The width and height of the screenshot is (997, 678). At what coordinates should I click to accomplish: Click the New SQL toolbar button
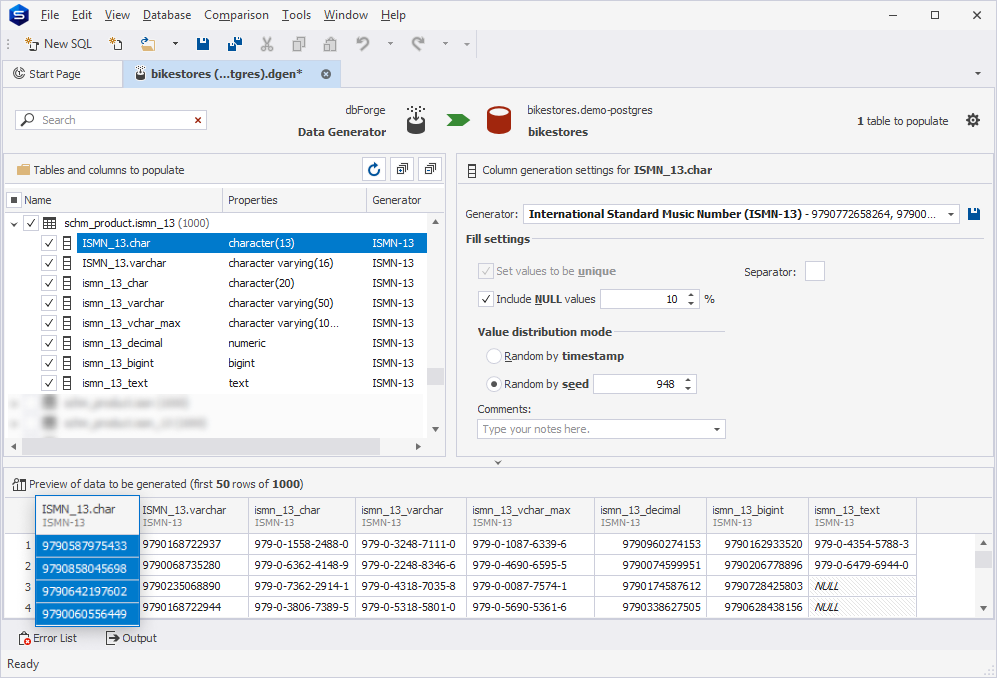(58, 44)
